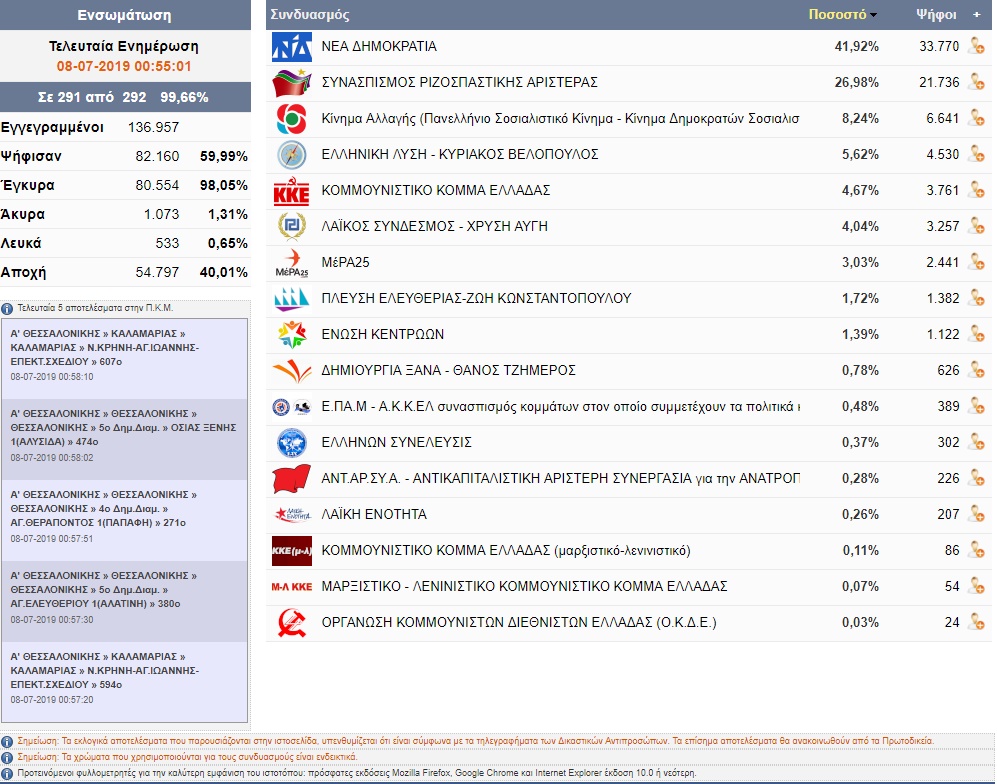
Task: Open candidates icon for ΕΛΛΗΝΙΚΗ ΛΥΣΗ row
Action: [x=977, y=155]
